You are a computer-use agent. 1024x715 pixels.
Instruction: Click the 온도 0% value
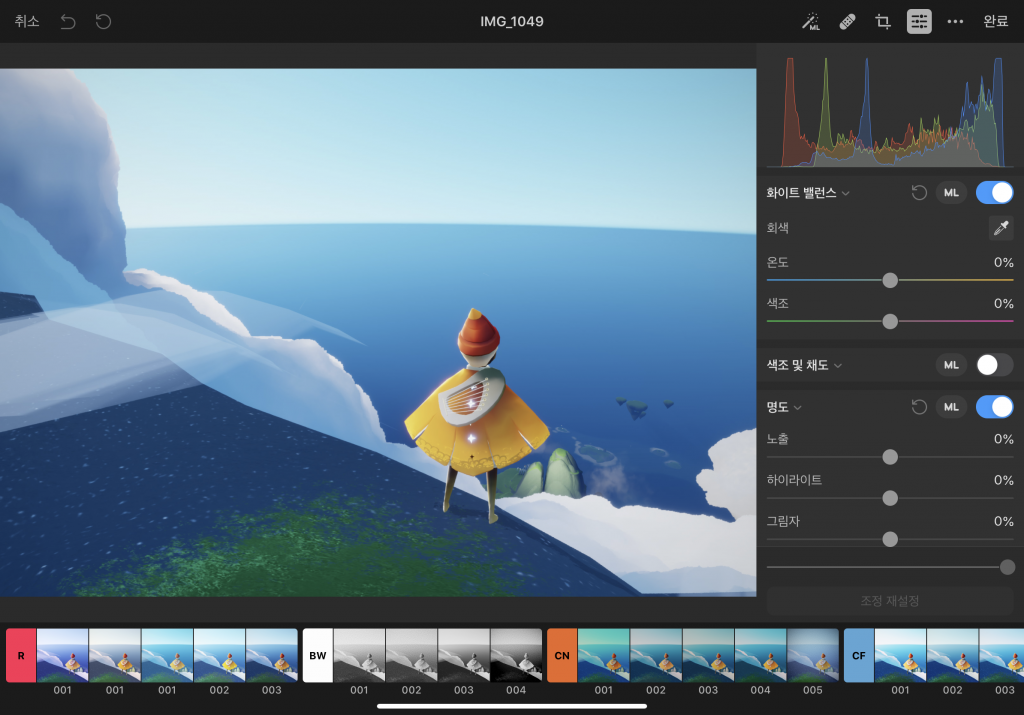pyautogui.click(x=1004, y=262)
